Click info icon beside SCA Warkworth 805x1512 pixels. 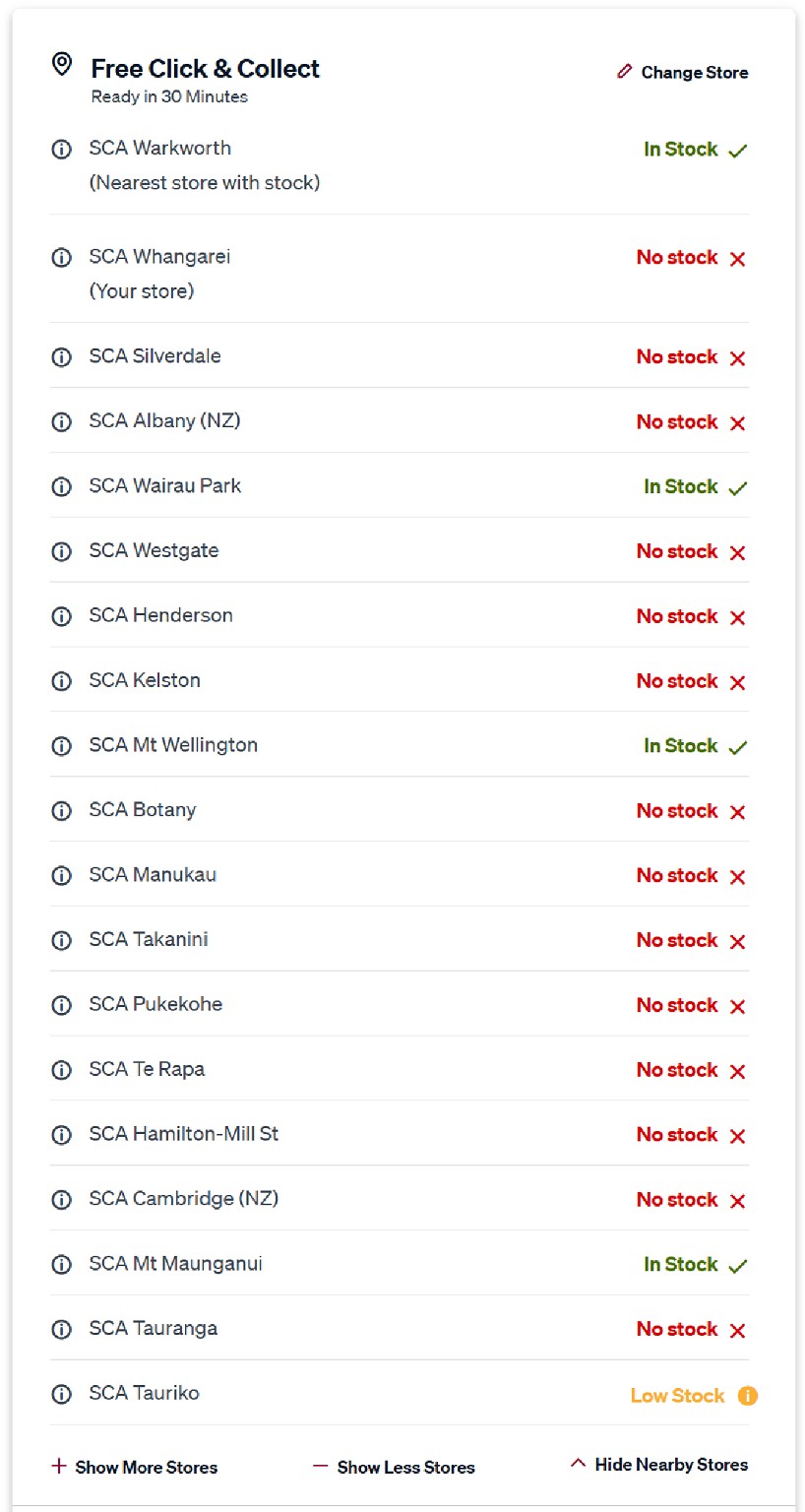tap(61, 150)
